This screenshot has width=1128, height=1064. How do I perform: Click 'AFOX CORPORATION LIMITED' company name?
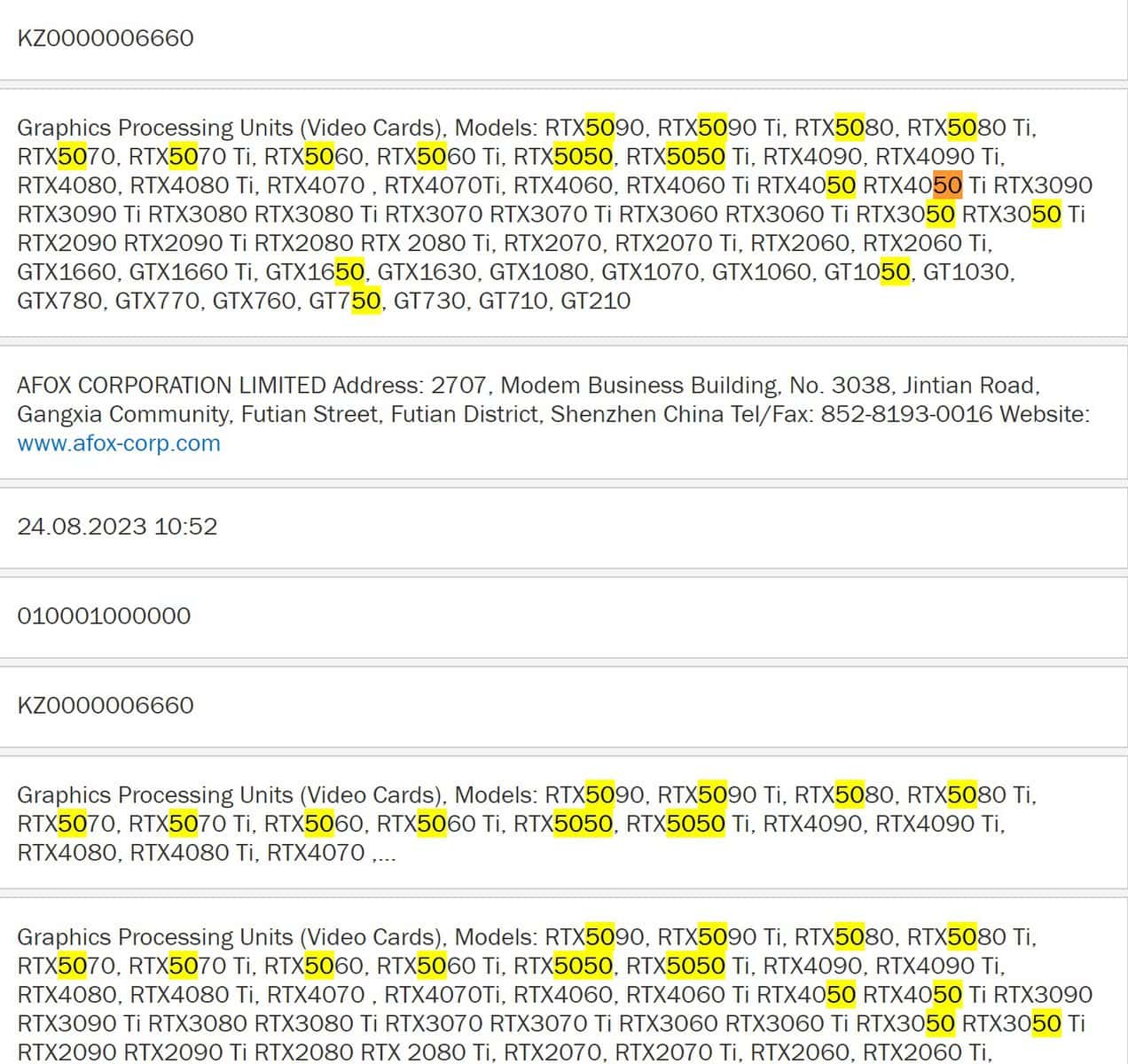tap(171, 386)
